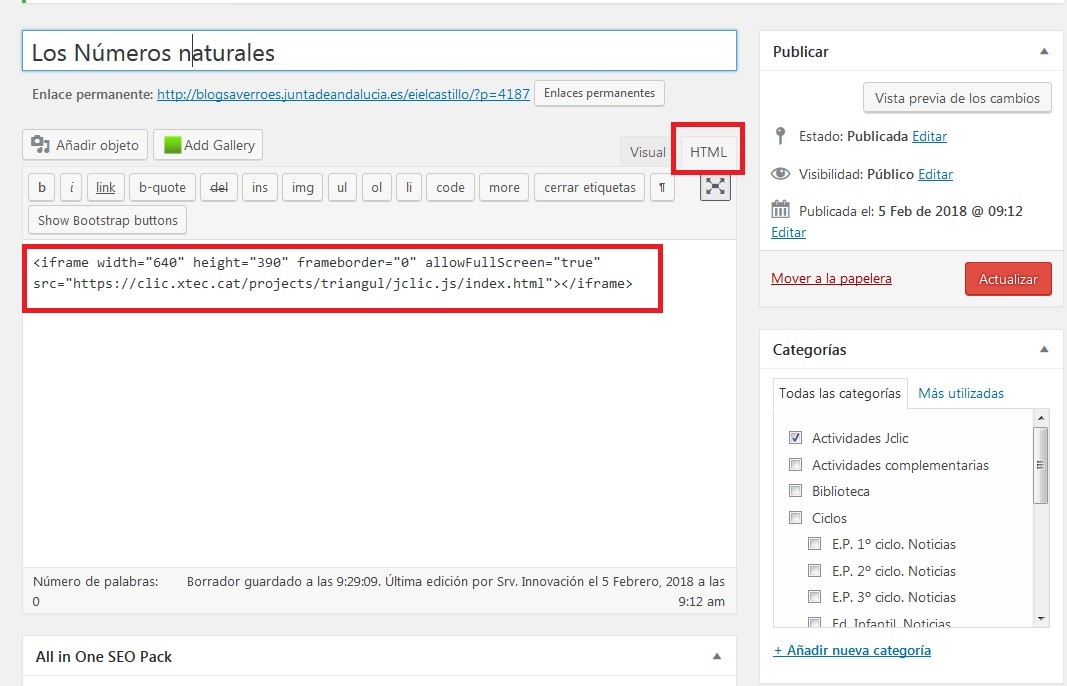Uncheck Actividades Jclic category

(x=795, y=438)
